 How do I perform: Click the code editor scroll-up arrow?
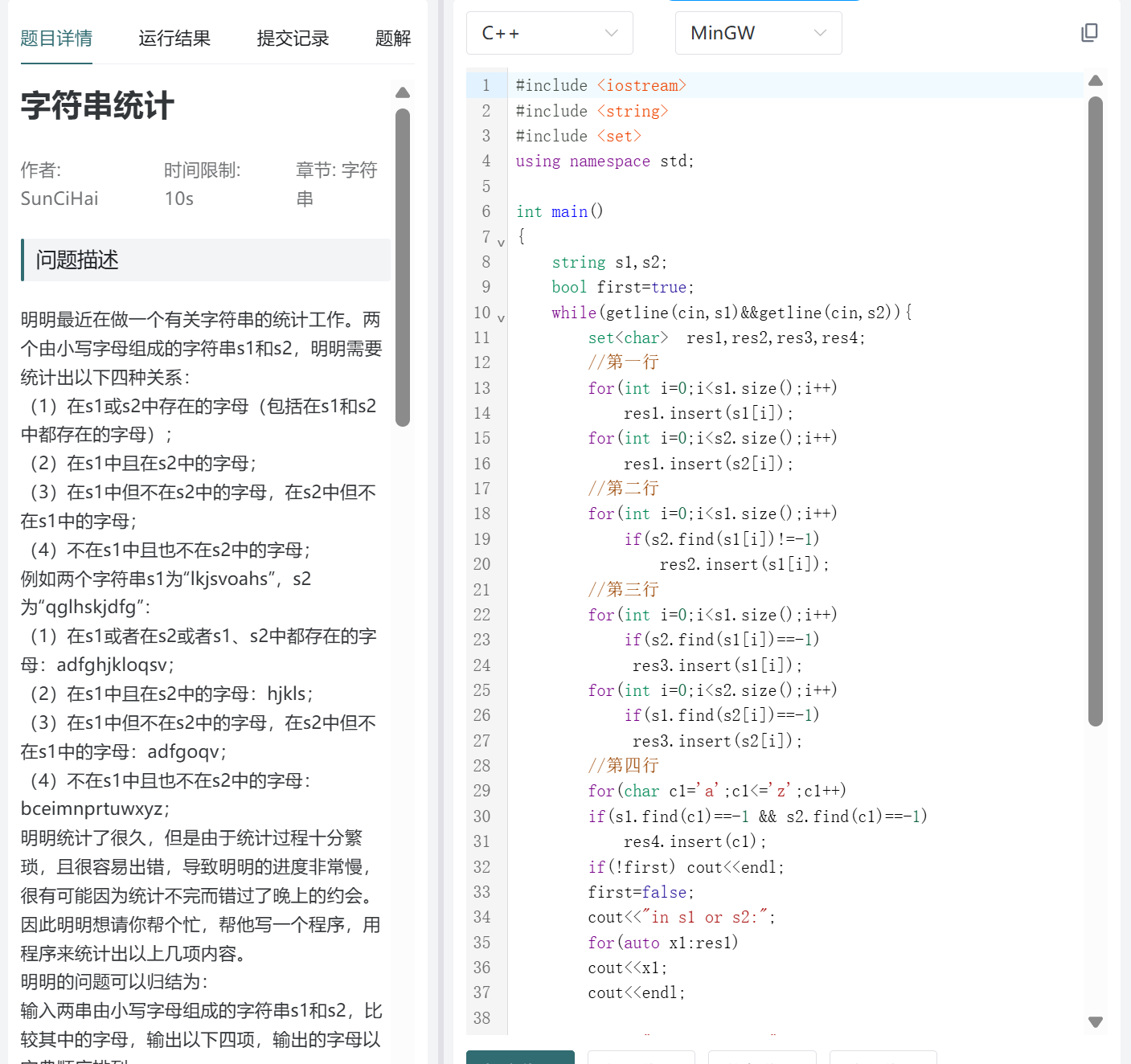1095,80
